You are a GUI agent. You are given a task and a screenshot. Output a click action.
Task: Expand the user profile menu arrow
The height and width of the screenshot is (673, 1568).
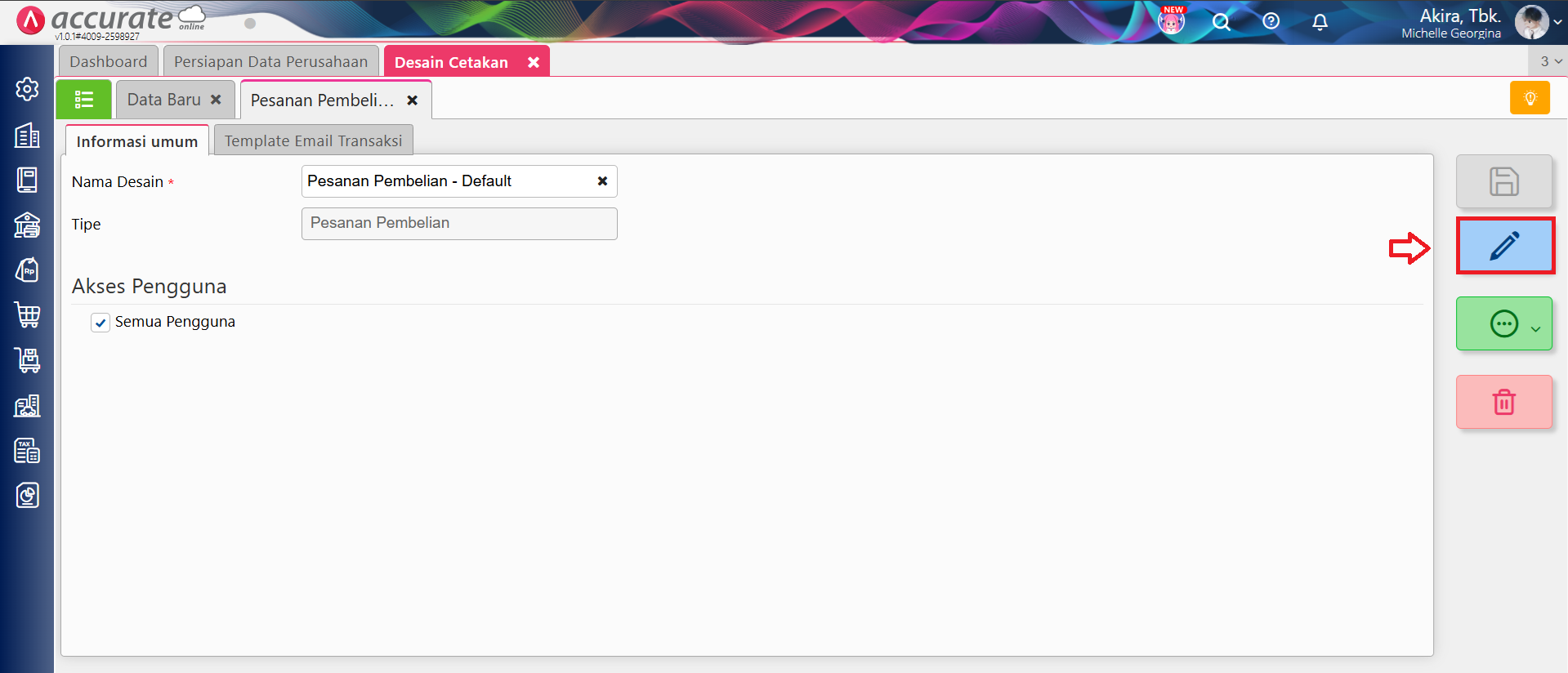tap(1557, 23)
